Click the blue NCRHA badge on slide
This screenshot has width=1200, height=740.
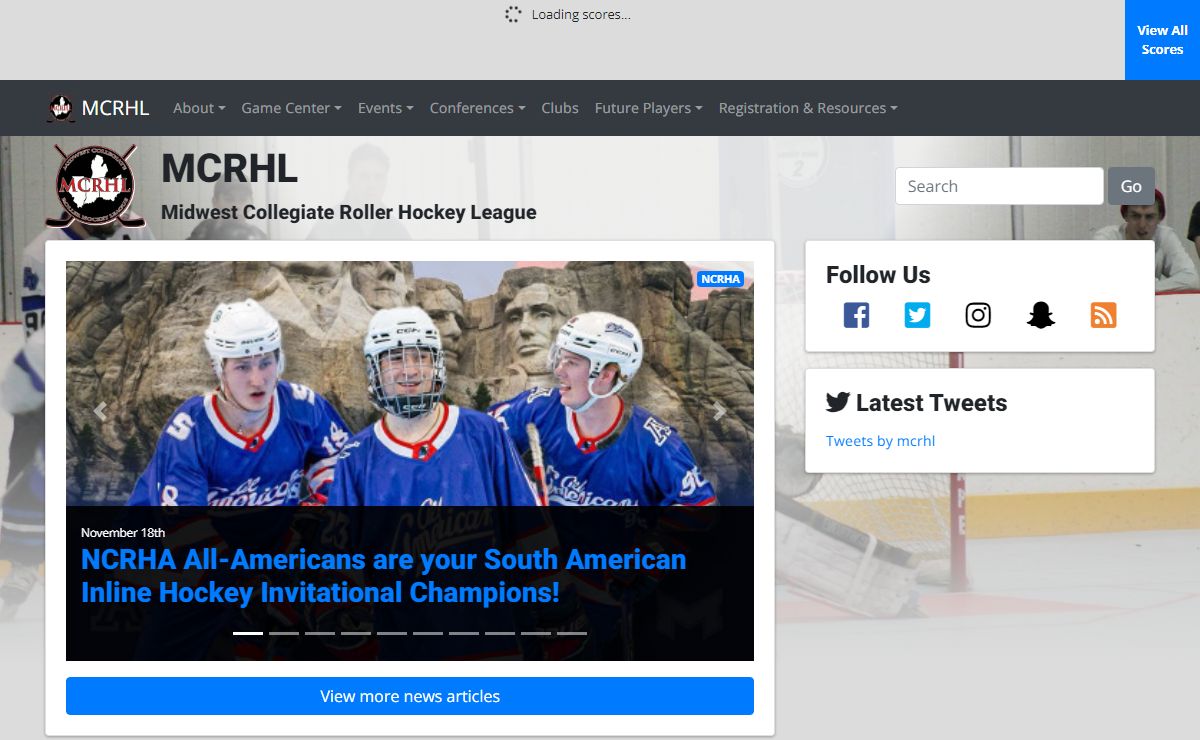[x=721, y=279]
